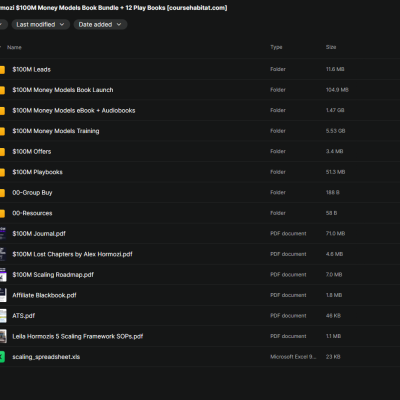This screenshot has width=400, height=400.
Task: Select Leila Hormozis 5 Scaling Framework SOPs.pdf name
Action: point(78,336)
